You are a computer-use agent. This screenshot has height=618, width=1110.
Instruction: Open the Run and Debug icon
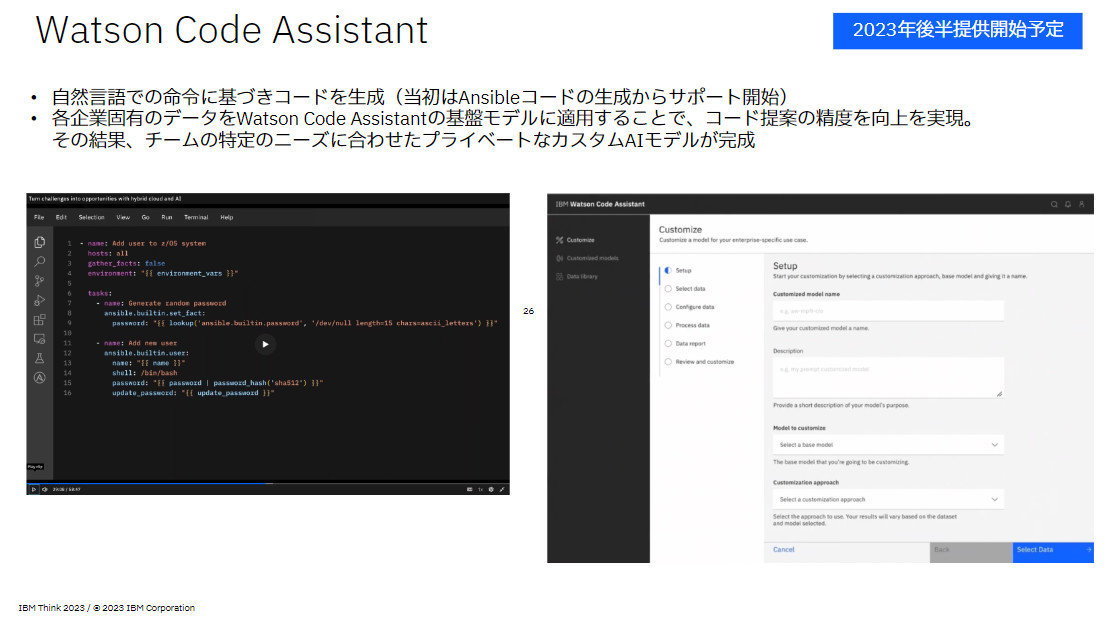[39, 300]
